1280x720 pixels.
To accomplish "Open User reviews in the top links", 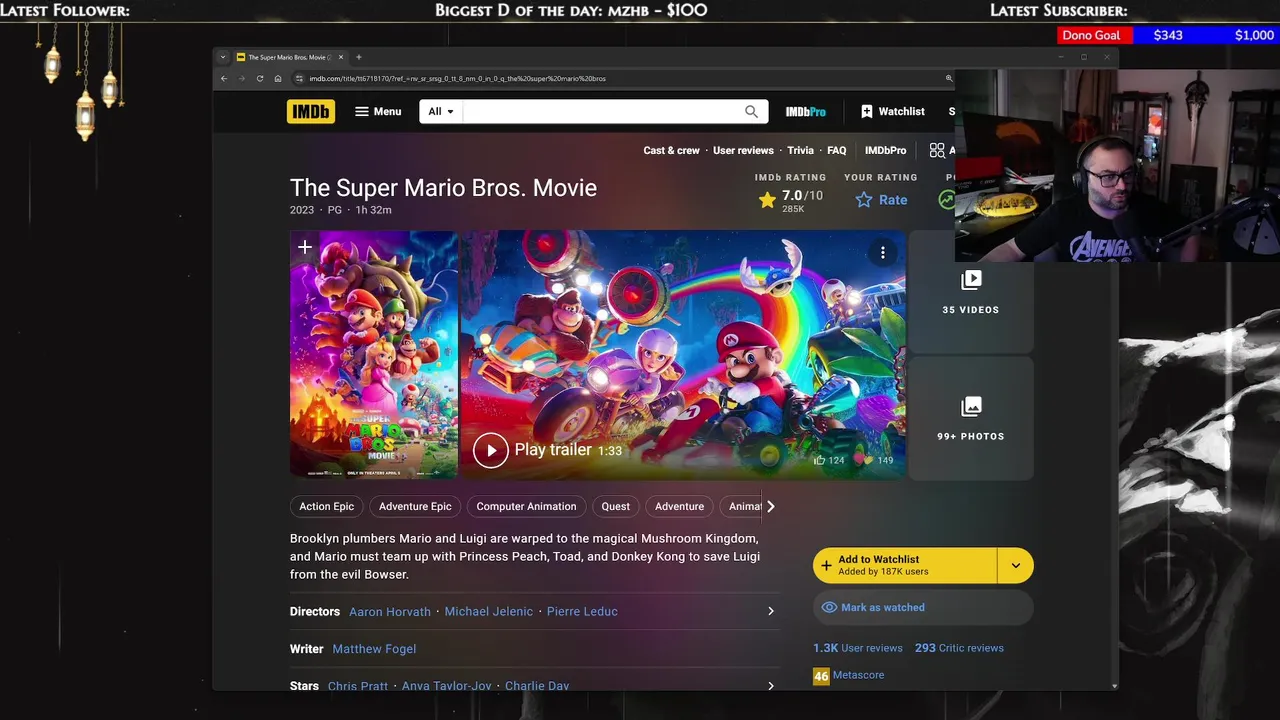I will [743, 150].
